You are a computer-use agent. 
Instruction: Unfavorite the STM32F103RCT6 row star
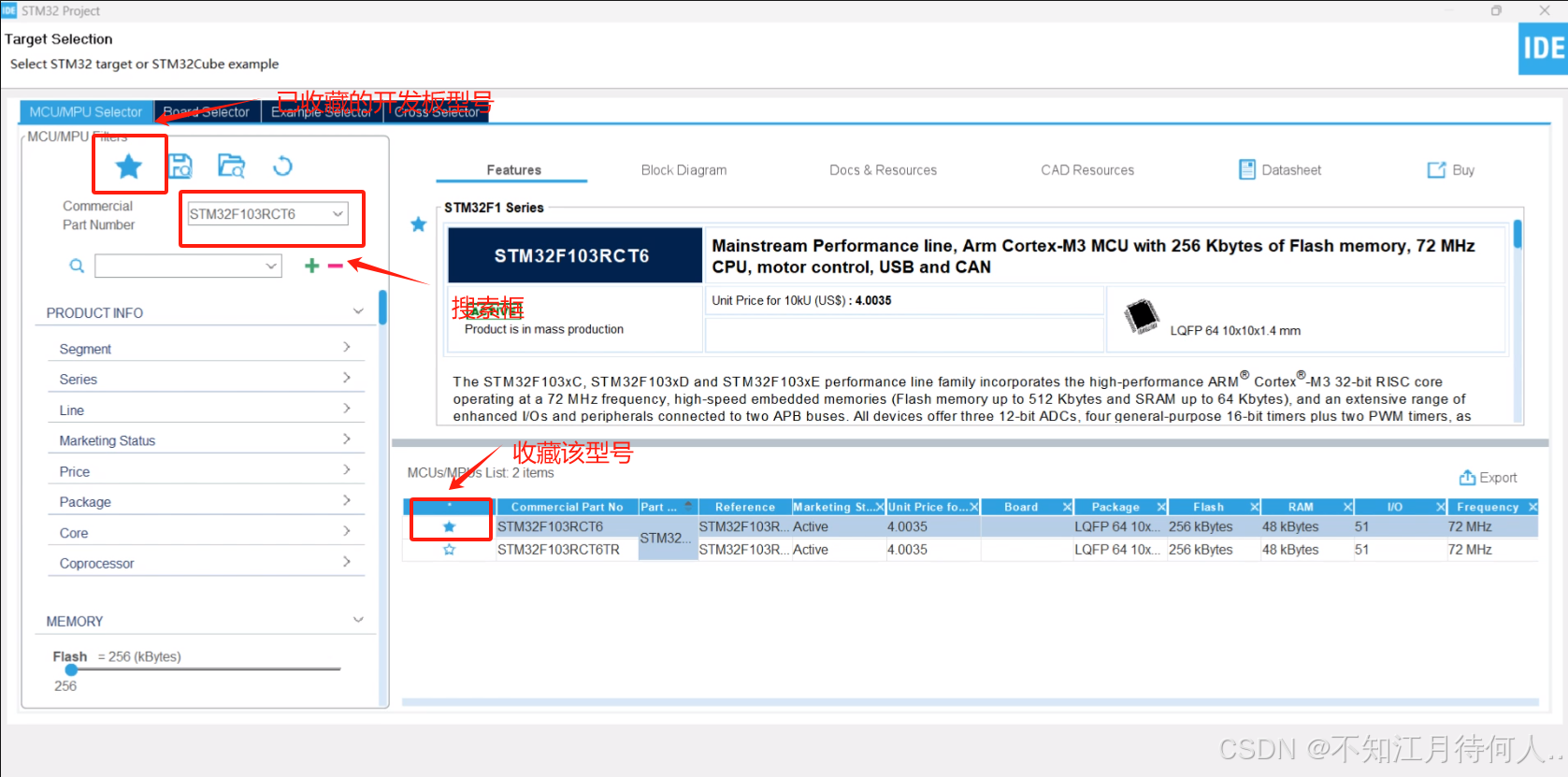pyautogui.click(x=450, y=527)
